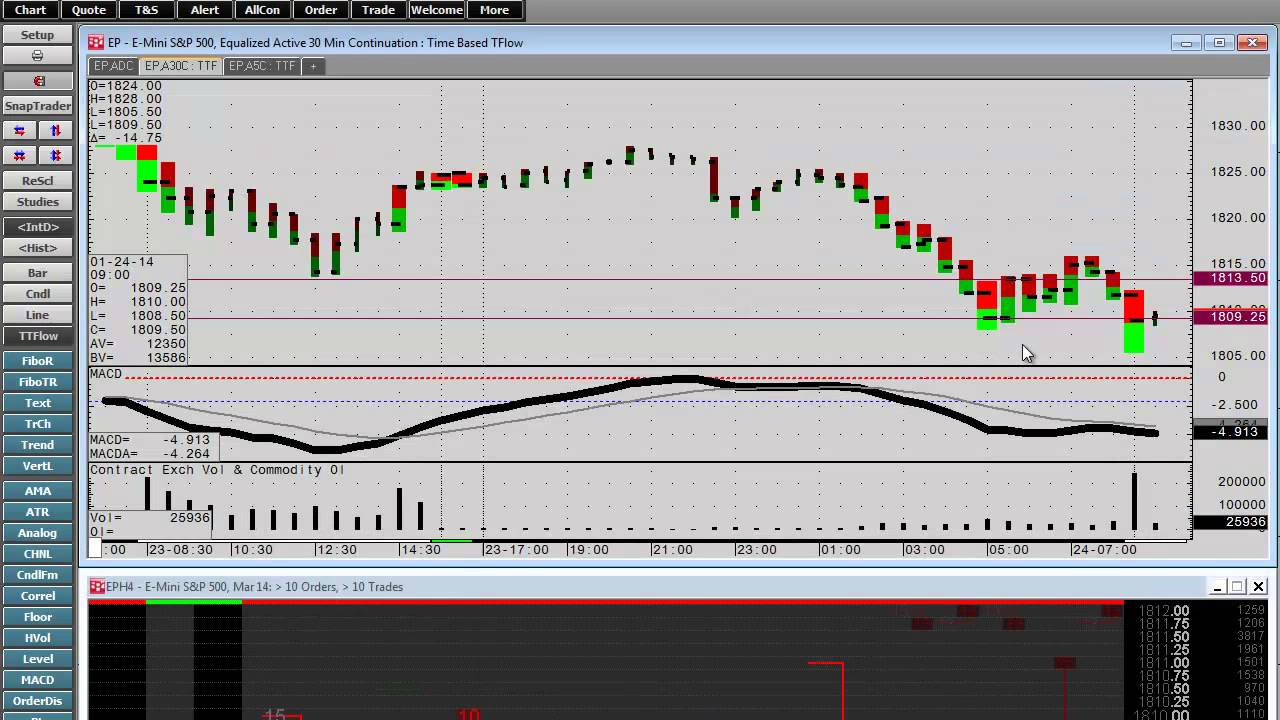Toggle the Hist historical mode button

(x=38, y=248)
